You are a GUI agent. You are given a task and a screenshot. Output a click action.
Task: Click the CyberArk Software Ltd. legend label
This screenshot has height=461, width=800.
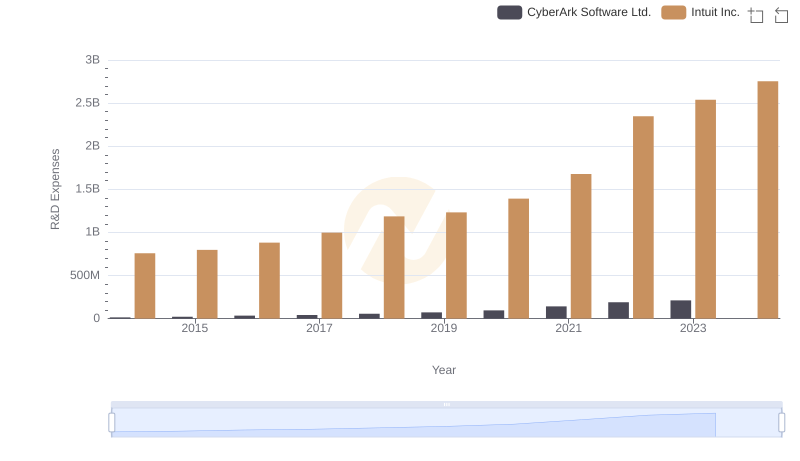click(589, 13)
